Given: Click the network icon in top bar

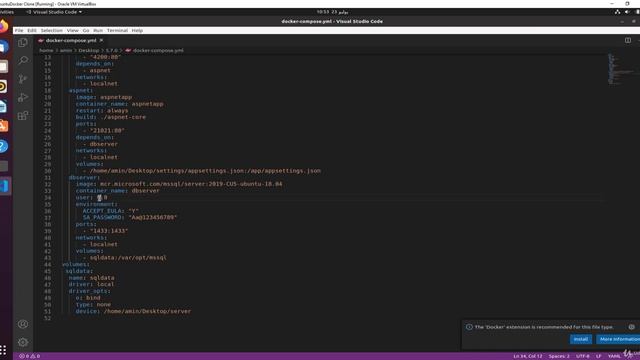Looking at the screenshot, I should (617, 12).
